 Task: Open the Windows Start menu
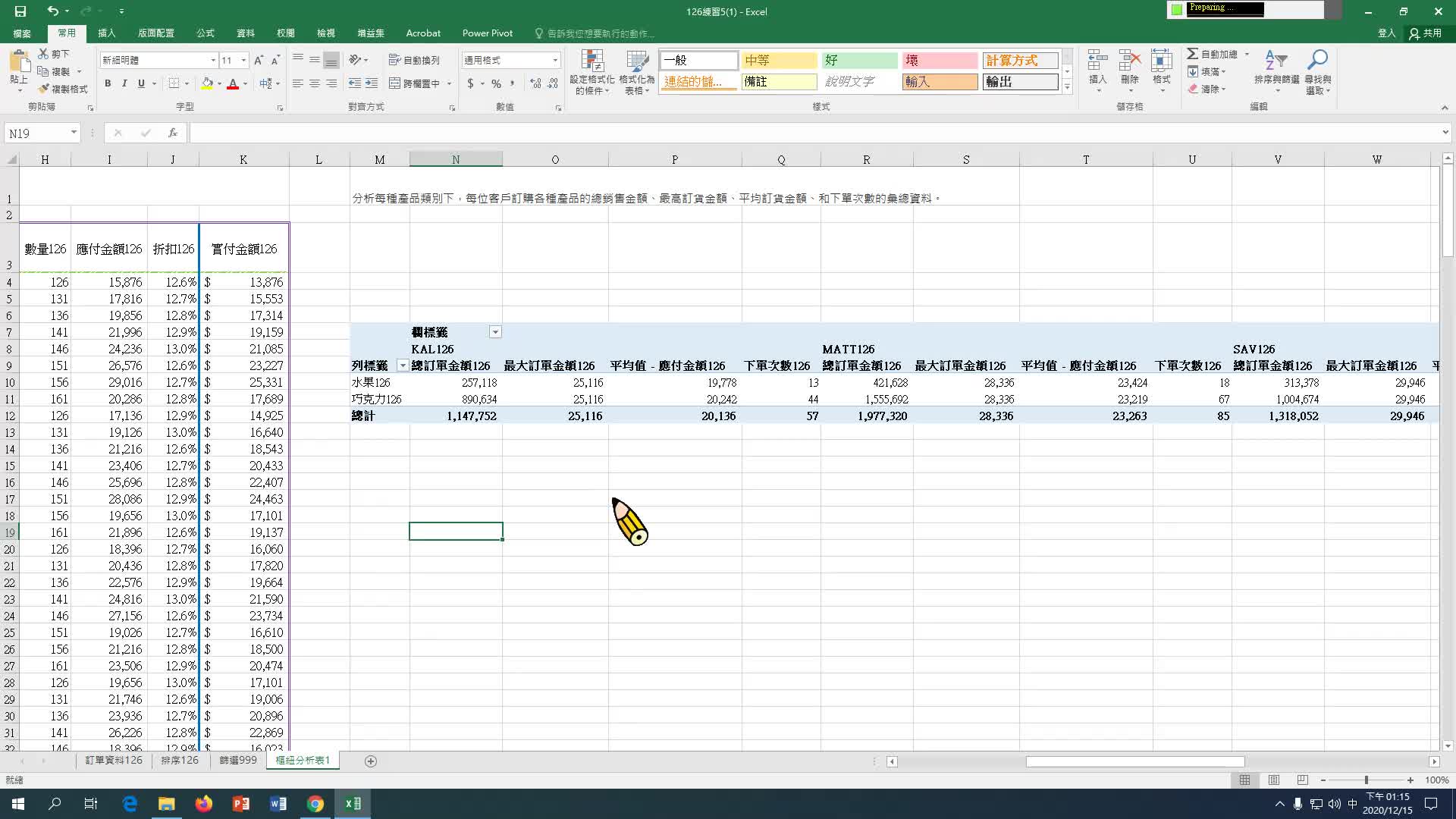tap(18, 804)
